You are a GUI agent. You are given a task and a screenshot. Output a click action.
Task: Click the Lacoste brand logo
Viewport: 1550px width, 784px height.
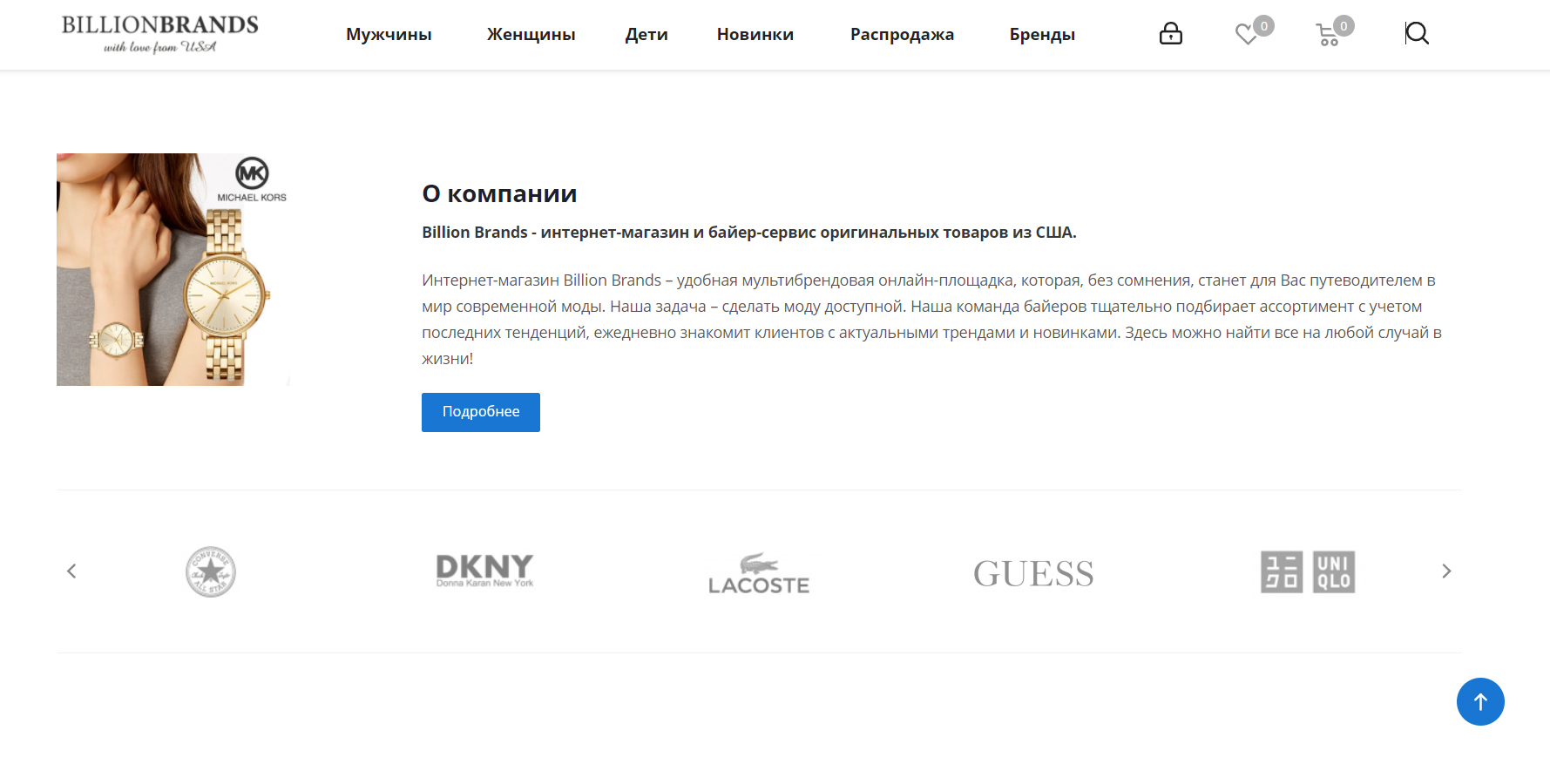click(759, 572)
